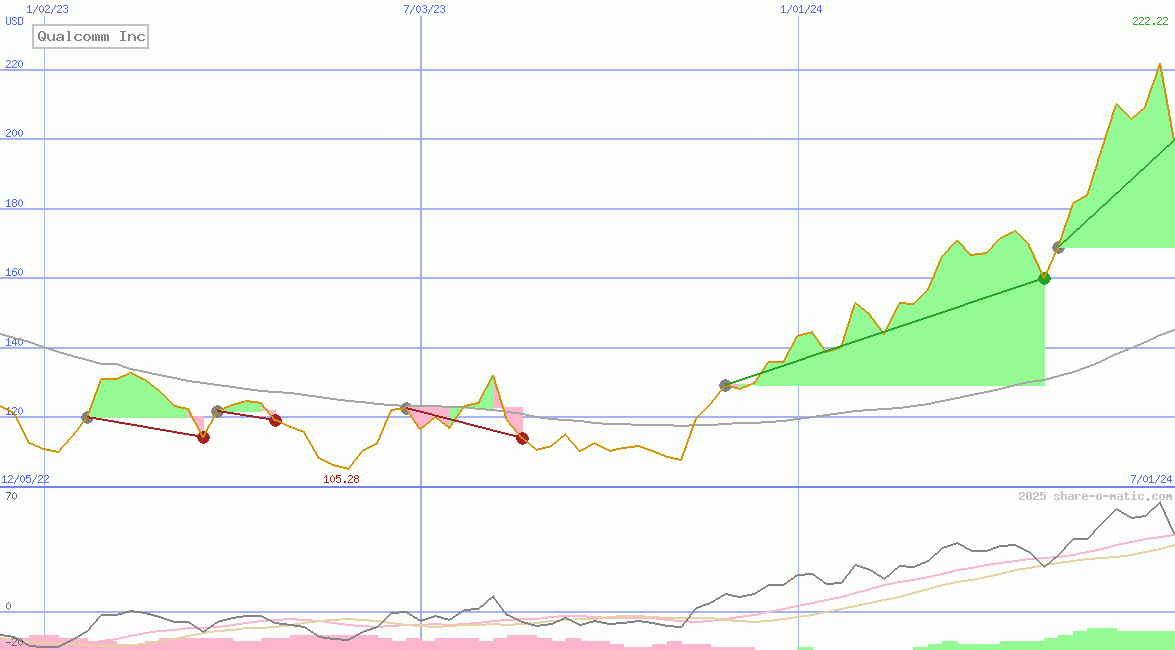Select the third red sell marker near 105.28
Screen dimensions: 1175x650
tap(524, 438)
